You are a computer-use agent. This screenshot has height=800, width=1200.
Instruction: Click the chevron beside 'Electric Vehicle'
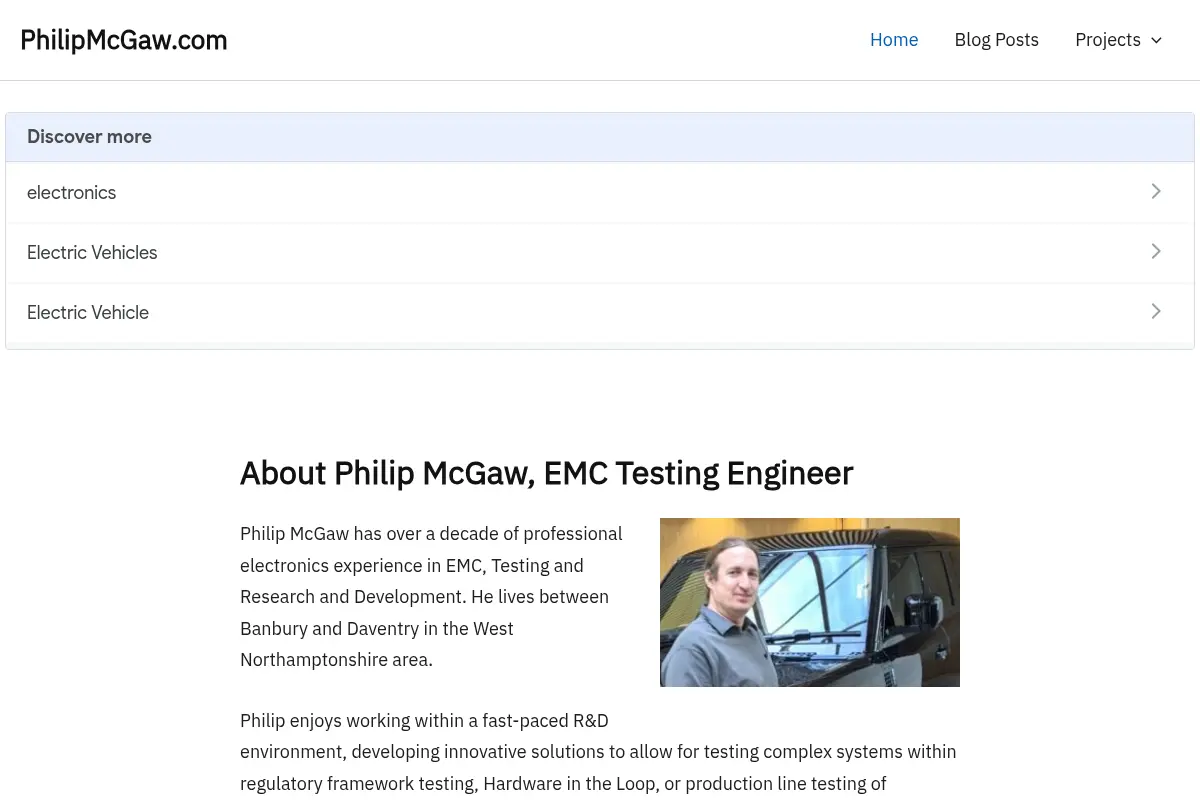coord(1156,311)
